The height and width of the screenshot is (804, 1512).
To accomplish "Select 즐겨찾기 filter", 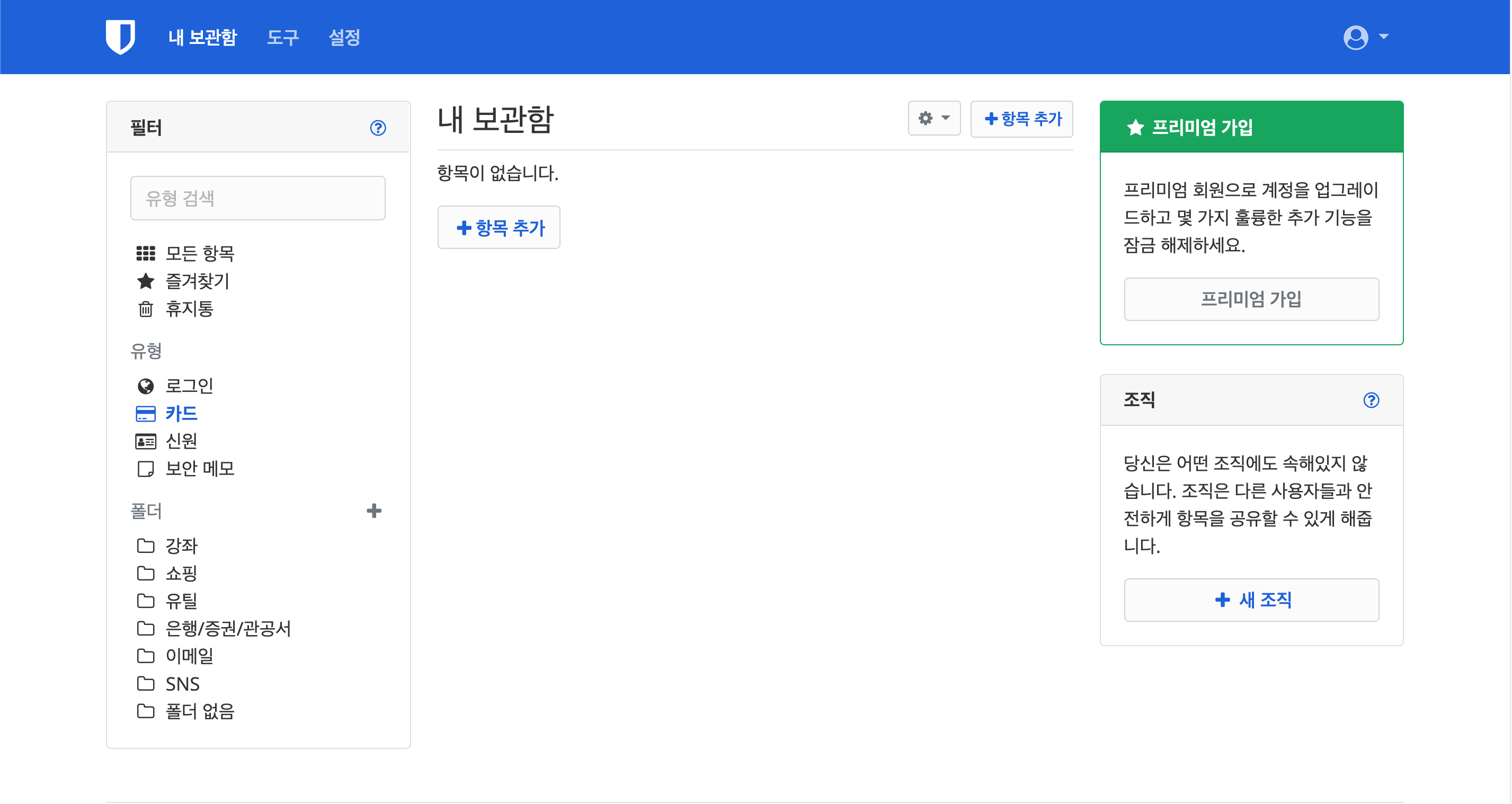I will [x=197, y=281].
